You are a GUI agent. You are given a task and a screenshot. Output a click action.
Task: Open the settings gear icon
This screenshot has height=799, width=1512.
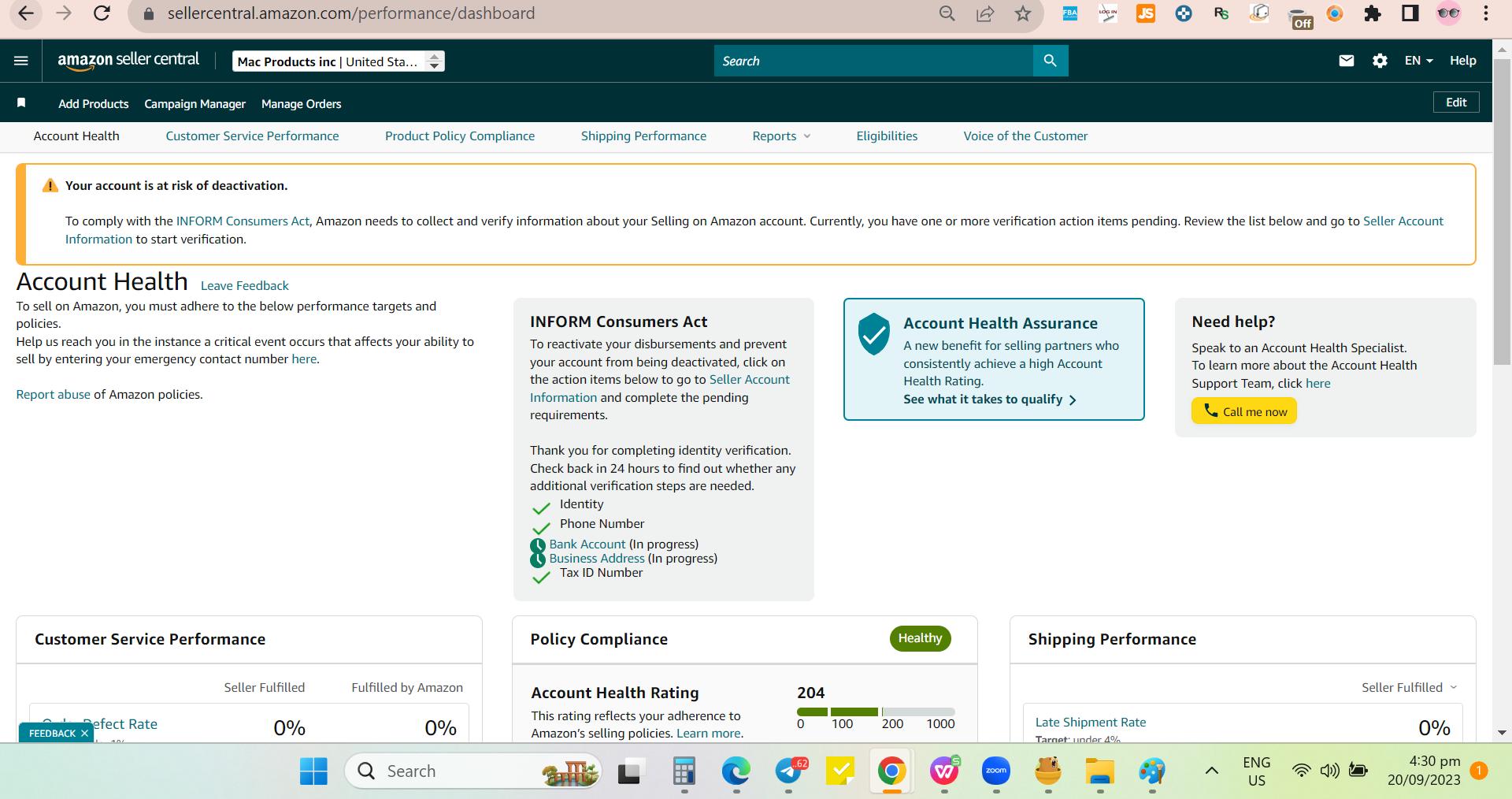tap(1380, 61)
